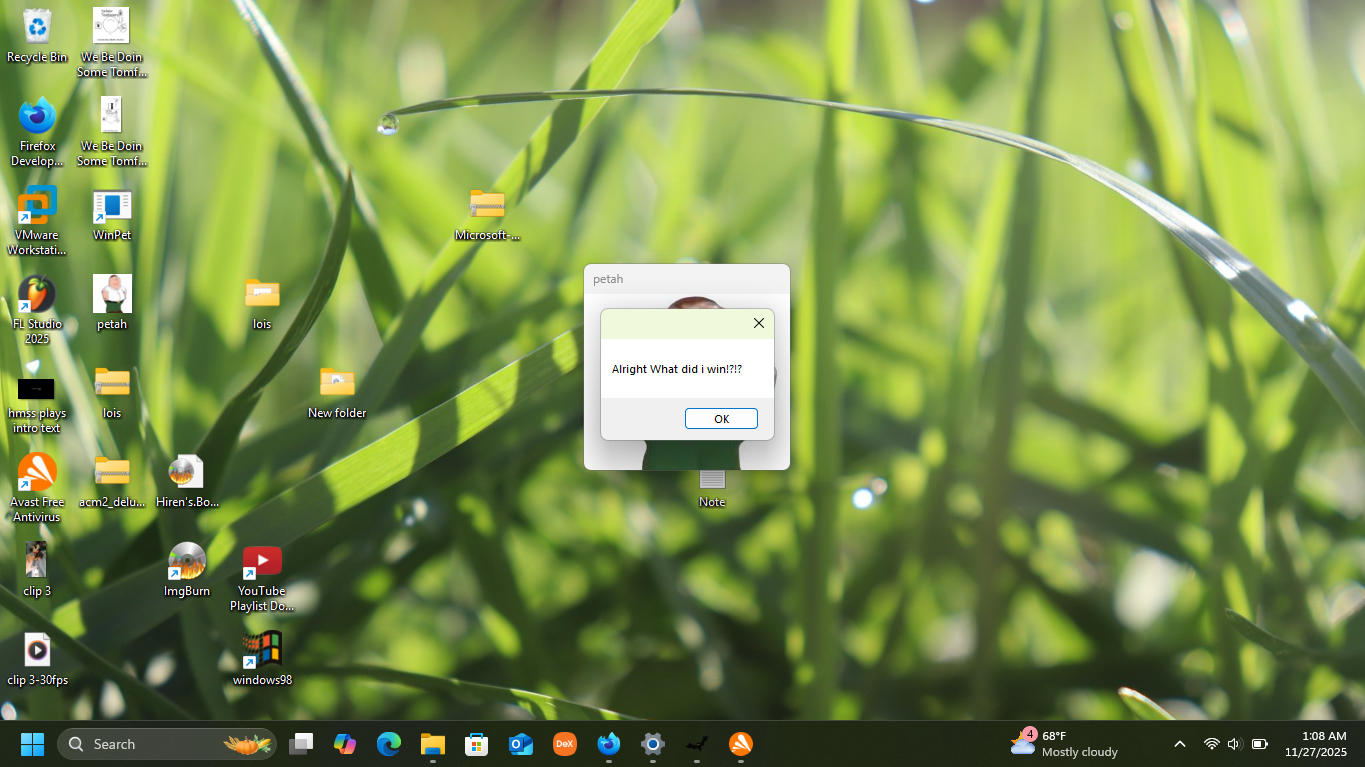Select the Note file on the desktop
The image size is (1365, 767).
click(712, 488)
